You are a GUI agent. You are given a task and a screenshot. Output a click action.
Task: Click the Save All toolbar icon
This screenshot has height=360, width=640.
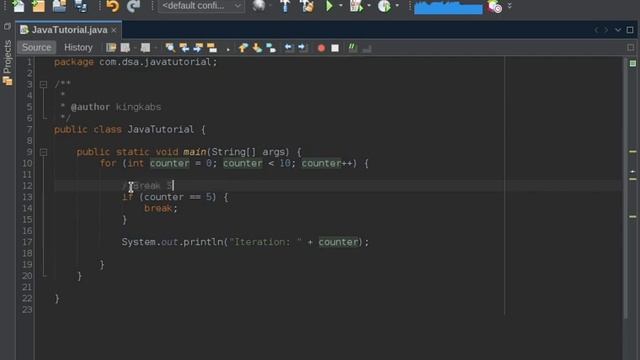(80, 6)
